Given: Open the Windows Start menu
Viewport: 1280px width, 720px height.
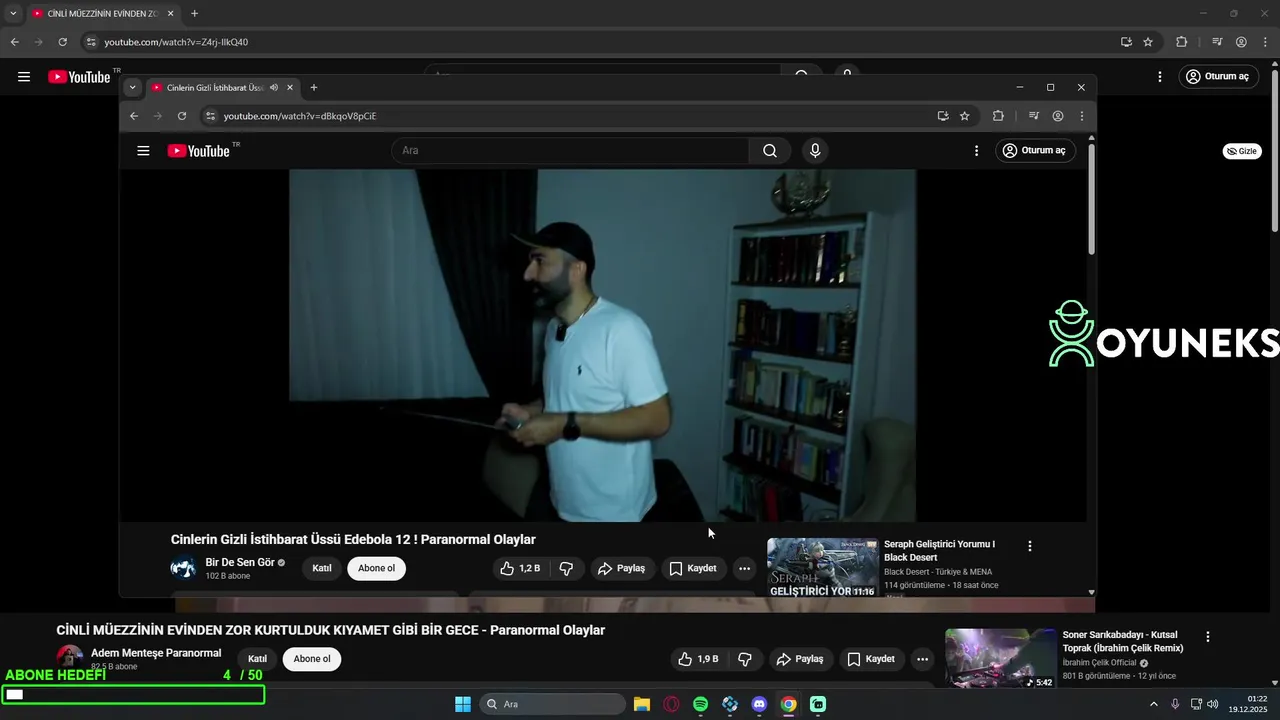Looking at the screenshot, I should [x=463, y=704].
